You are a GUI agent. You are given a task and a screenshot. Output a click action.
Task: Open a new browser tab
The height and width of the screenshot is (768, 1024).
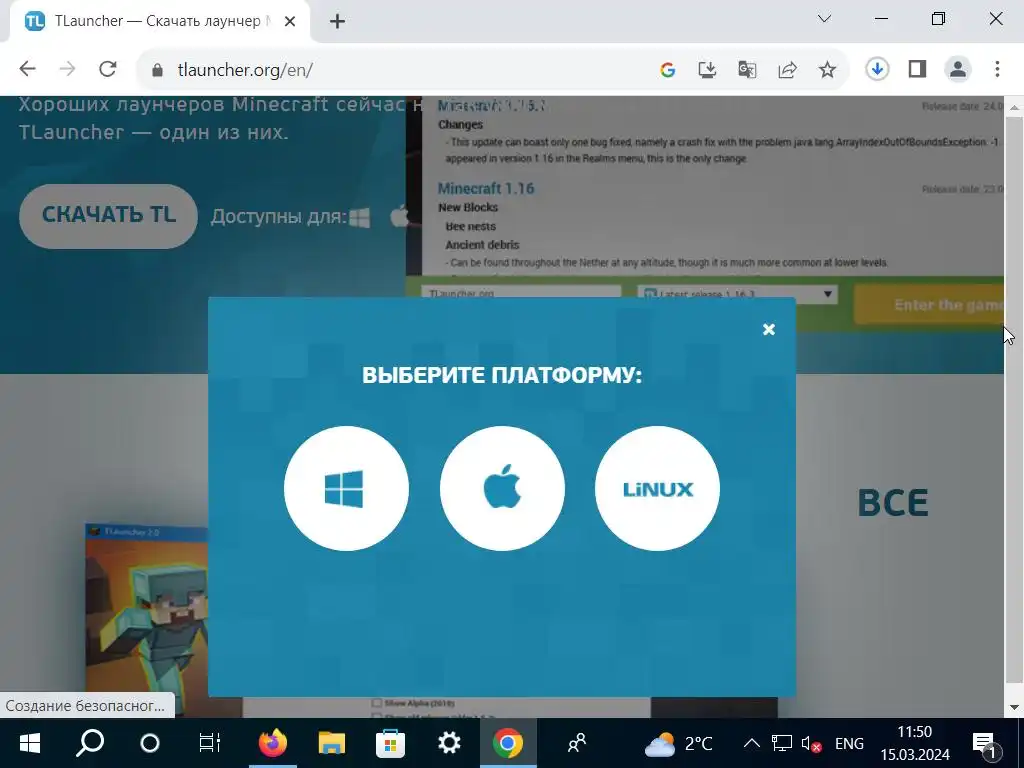[337, 22]
